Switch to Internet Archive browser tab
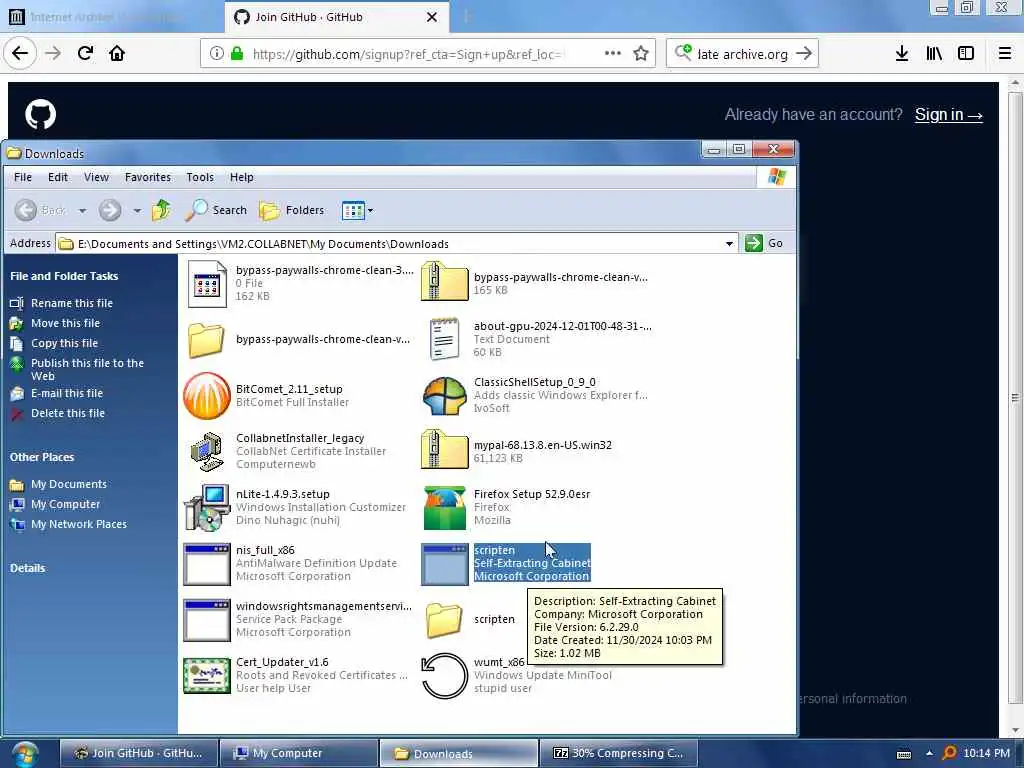The height and width of the screenshot is (768, 1024). pos(112,17)
